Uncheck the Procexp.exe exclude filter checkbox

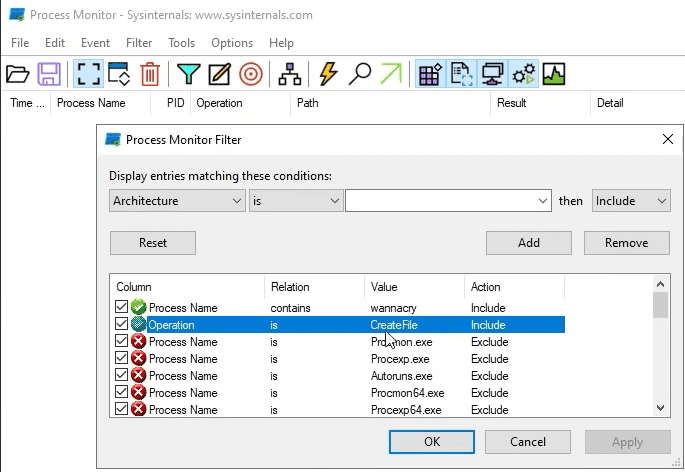click(x=121, y=359)
